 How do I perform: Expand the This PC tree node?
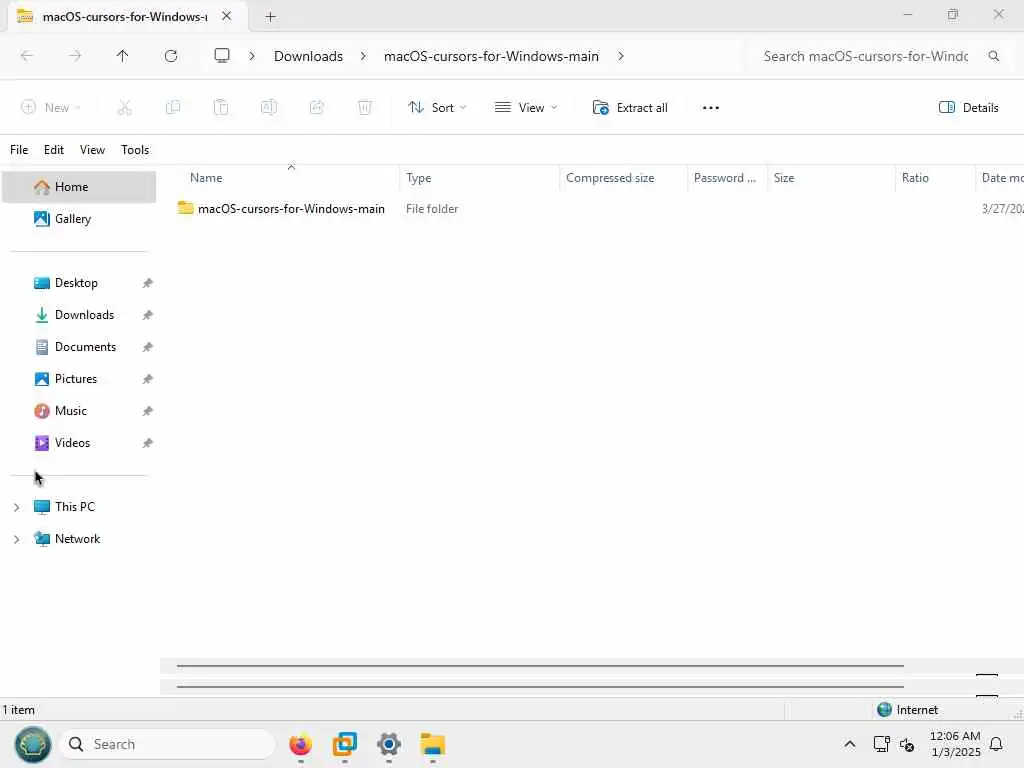pyautogui.click(x=17, y=507)
